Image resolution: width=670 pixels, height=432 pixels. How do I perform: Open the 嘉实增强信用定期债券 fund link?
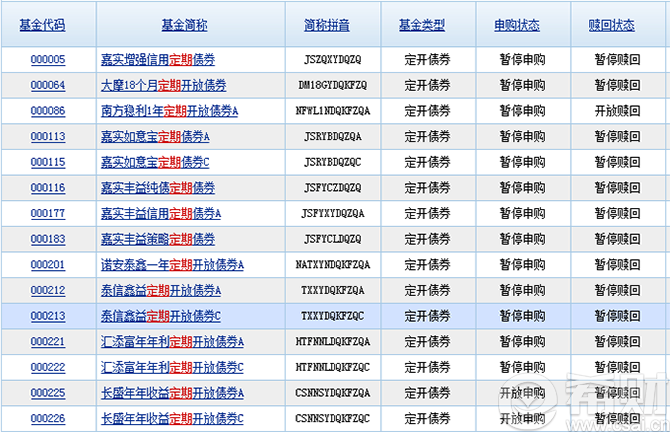point(158,59)
